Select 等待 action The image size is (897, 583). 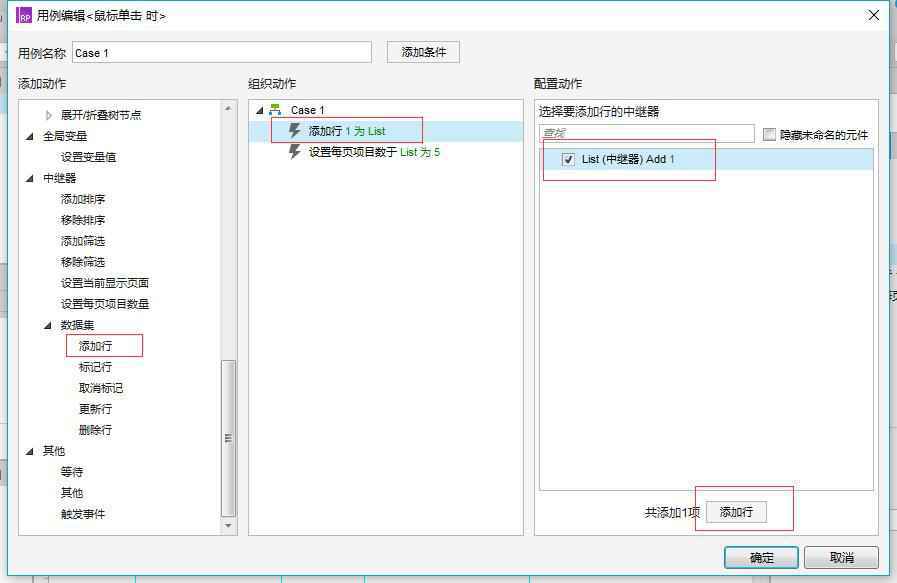72,471
